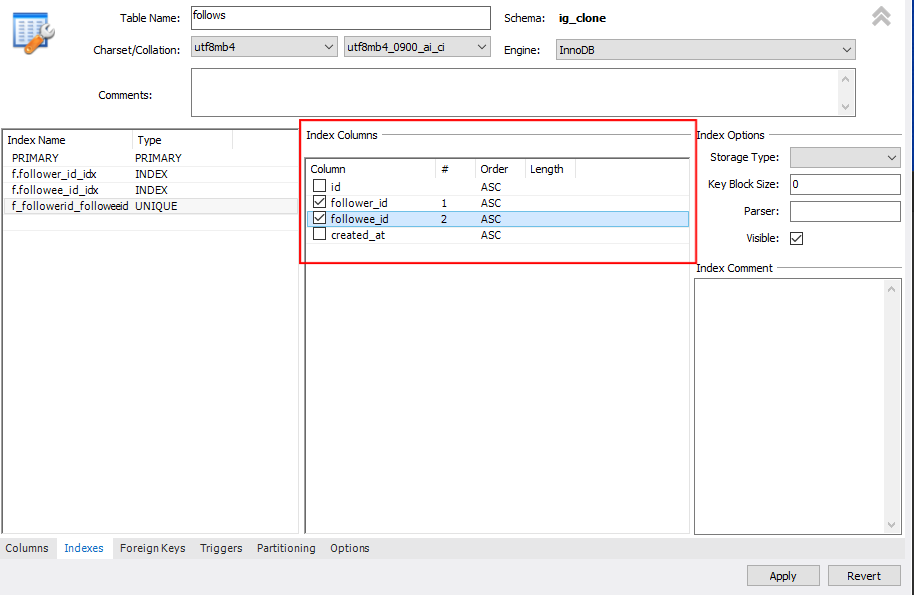Uncheck the followee_id column checkbox

coord(319,219)
